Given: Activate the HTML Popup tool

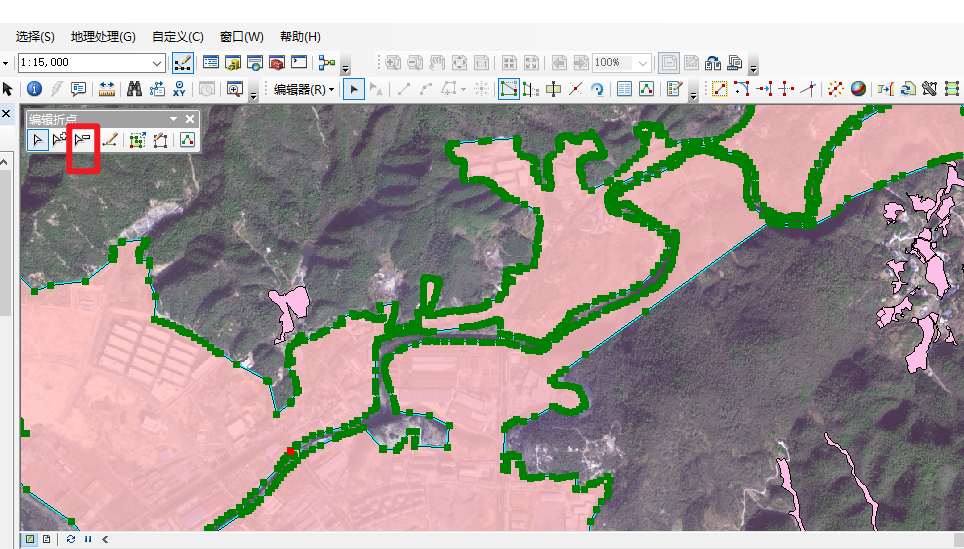Looking at the screenshot, I should coord(78,89).
